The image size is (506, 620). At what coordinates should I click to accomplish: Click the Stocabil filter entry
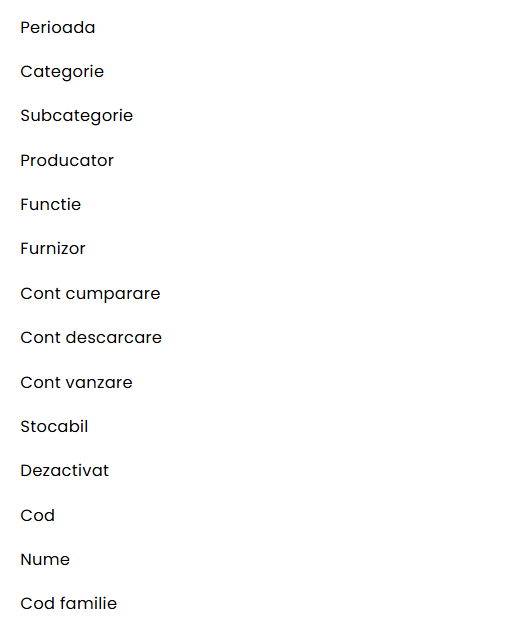[54, 426]
